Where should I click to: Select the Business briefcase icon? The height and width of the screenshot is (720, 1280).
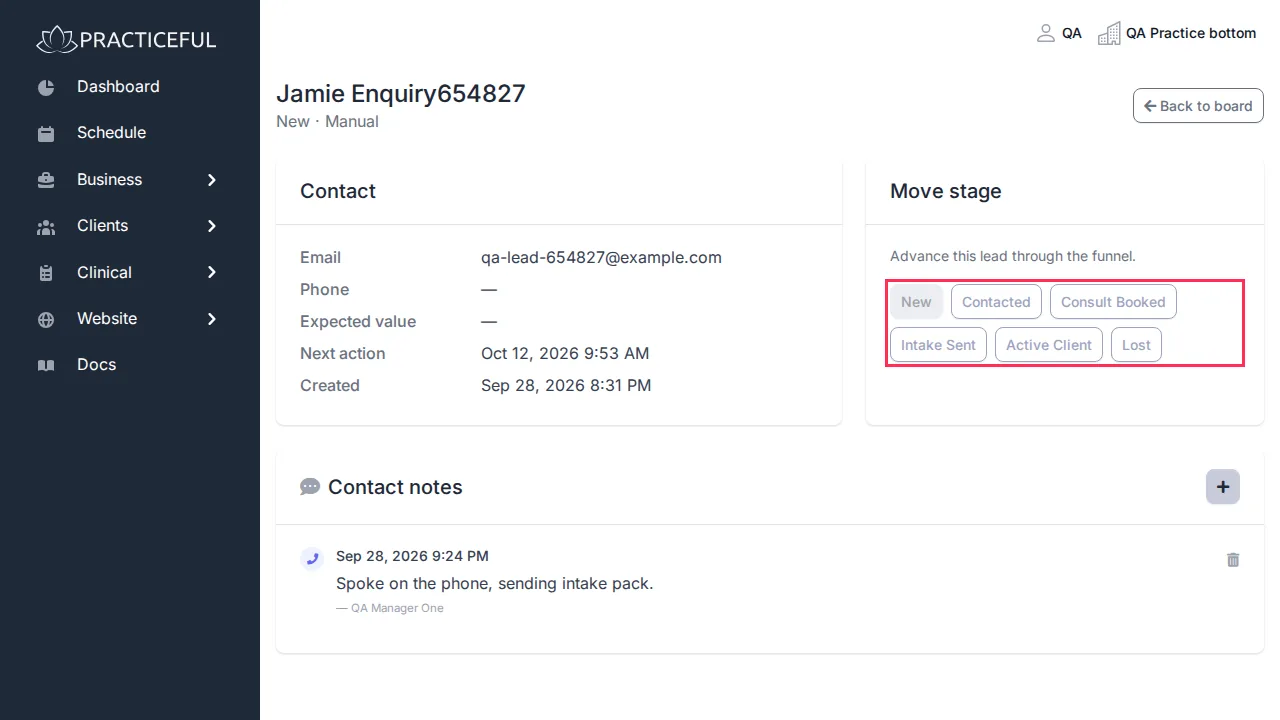[x=46, y=180]
